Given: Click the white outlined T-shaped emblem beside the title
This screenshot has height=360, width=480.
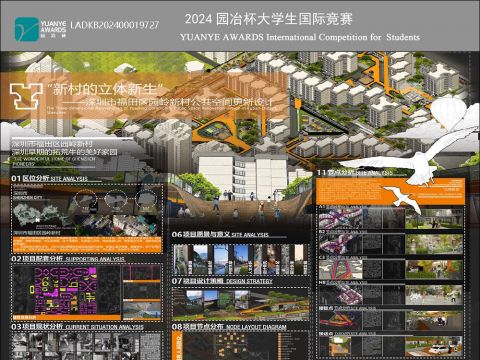Looking at the screenshot, I should pos(26,96).
